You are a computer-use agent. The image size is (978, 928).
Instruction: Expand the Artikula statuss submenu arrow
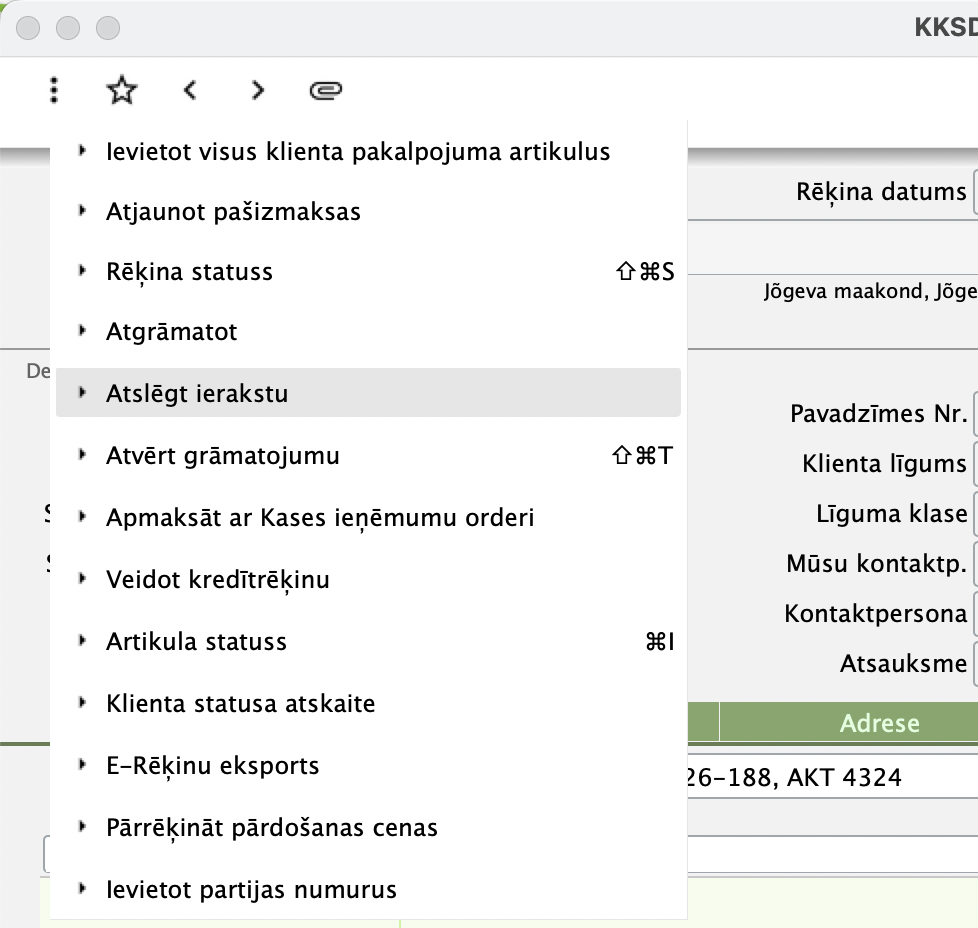(81, 641)
